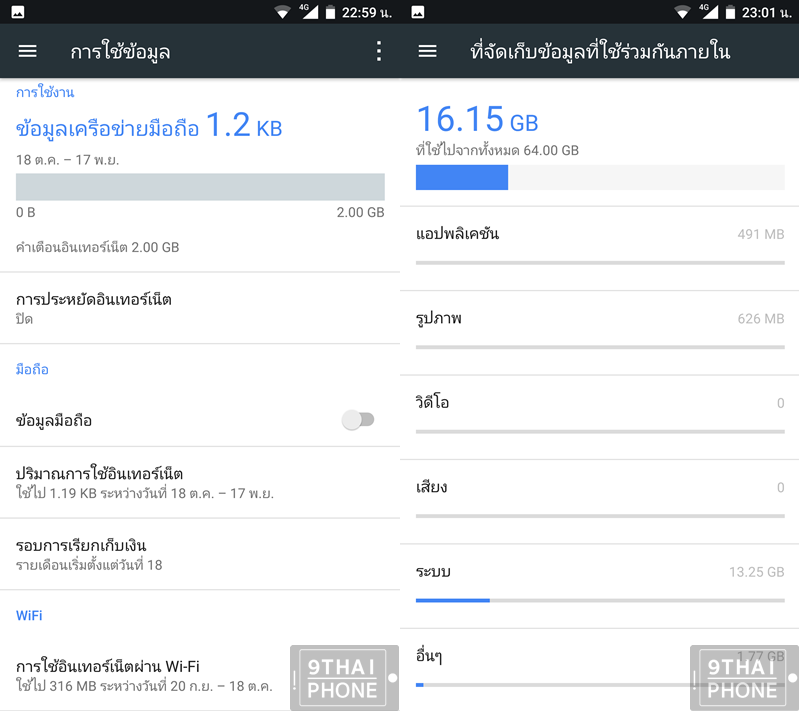Tap the 16.15 GB blue storage usage bar
The width and height of the screenshot is (799, 712).
[x=600, y=177]
